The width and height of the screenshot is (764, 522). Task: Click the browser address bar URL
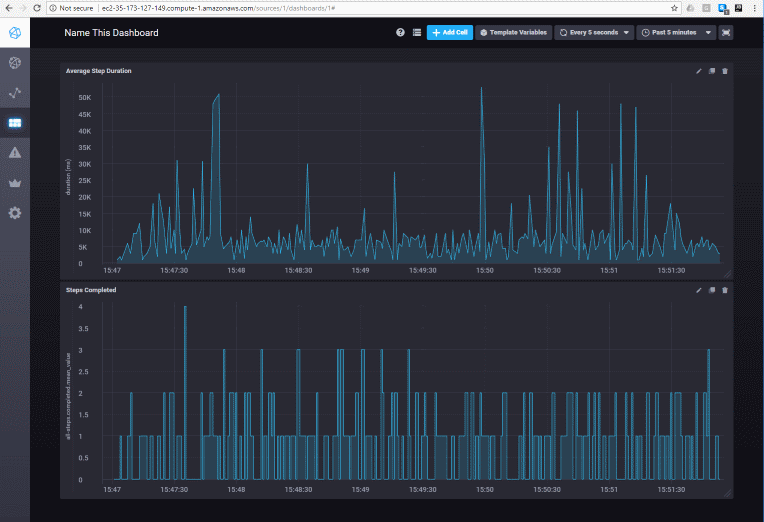click(x=218, y=8)
